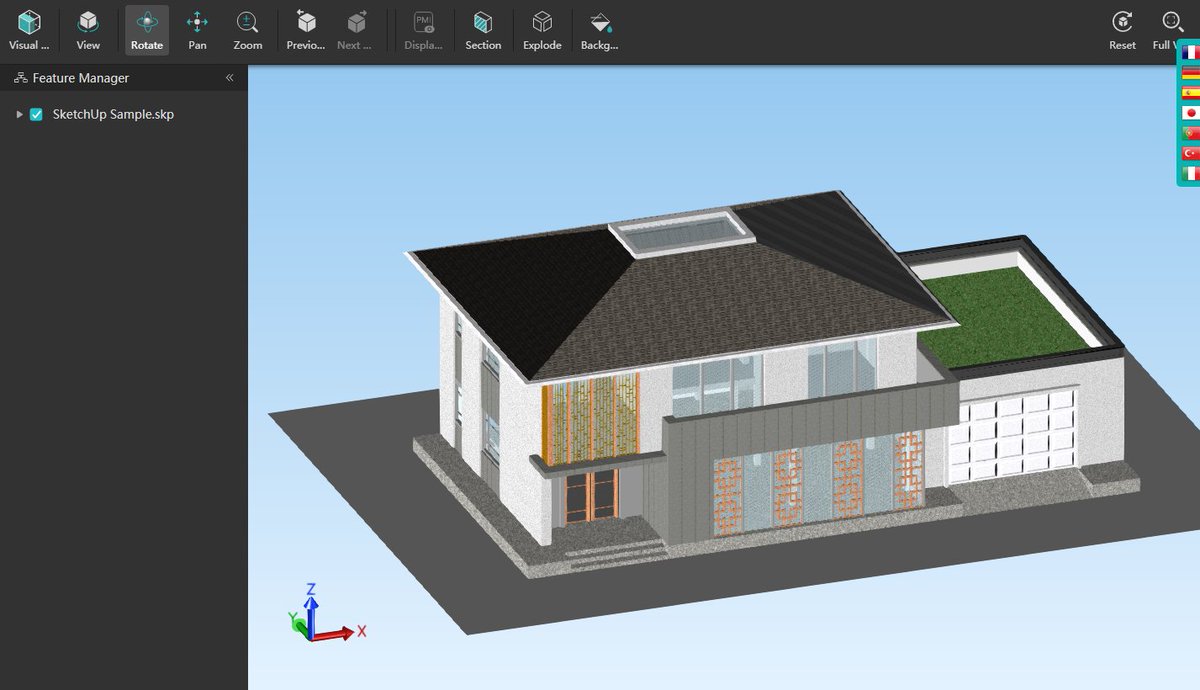1200x690 pixels.
Task: Switch language with the Japanese flag
Action: pyautogui.click(x=1190, y=113)
